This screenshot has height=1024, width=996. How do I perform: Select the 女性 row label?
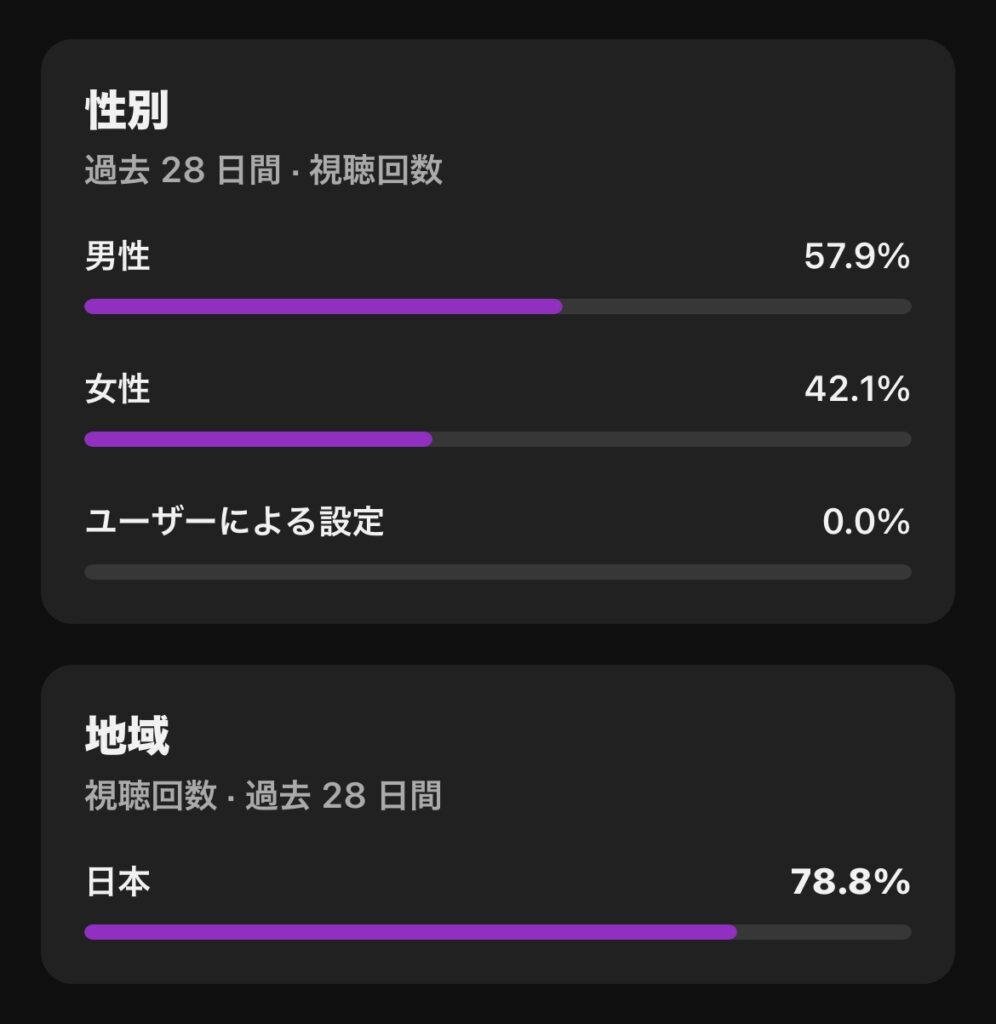118,389
